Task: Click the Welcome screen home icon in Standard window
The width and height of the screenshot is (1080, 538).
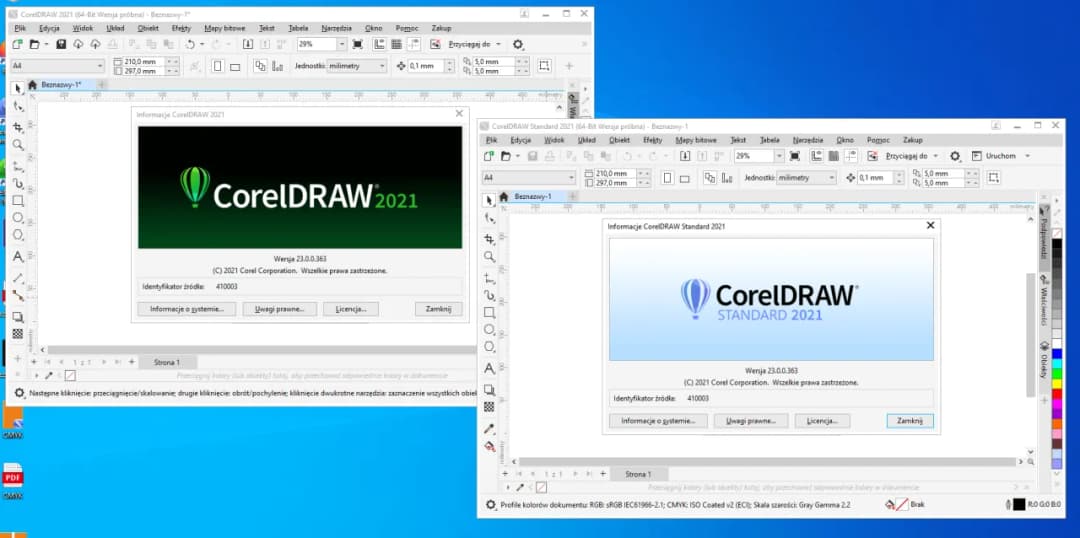Action: coord(503,196)
